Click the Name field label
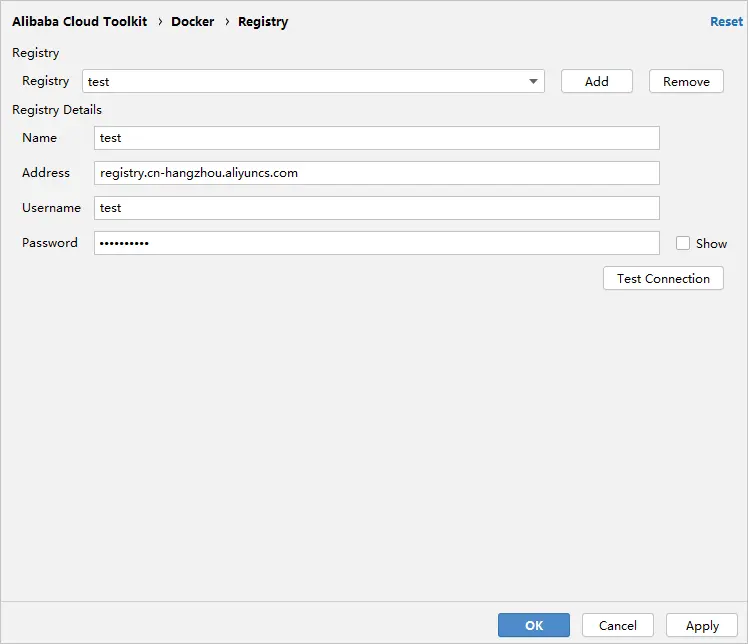Screen dimensions: 748x644 click(40, 138)
